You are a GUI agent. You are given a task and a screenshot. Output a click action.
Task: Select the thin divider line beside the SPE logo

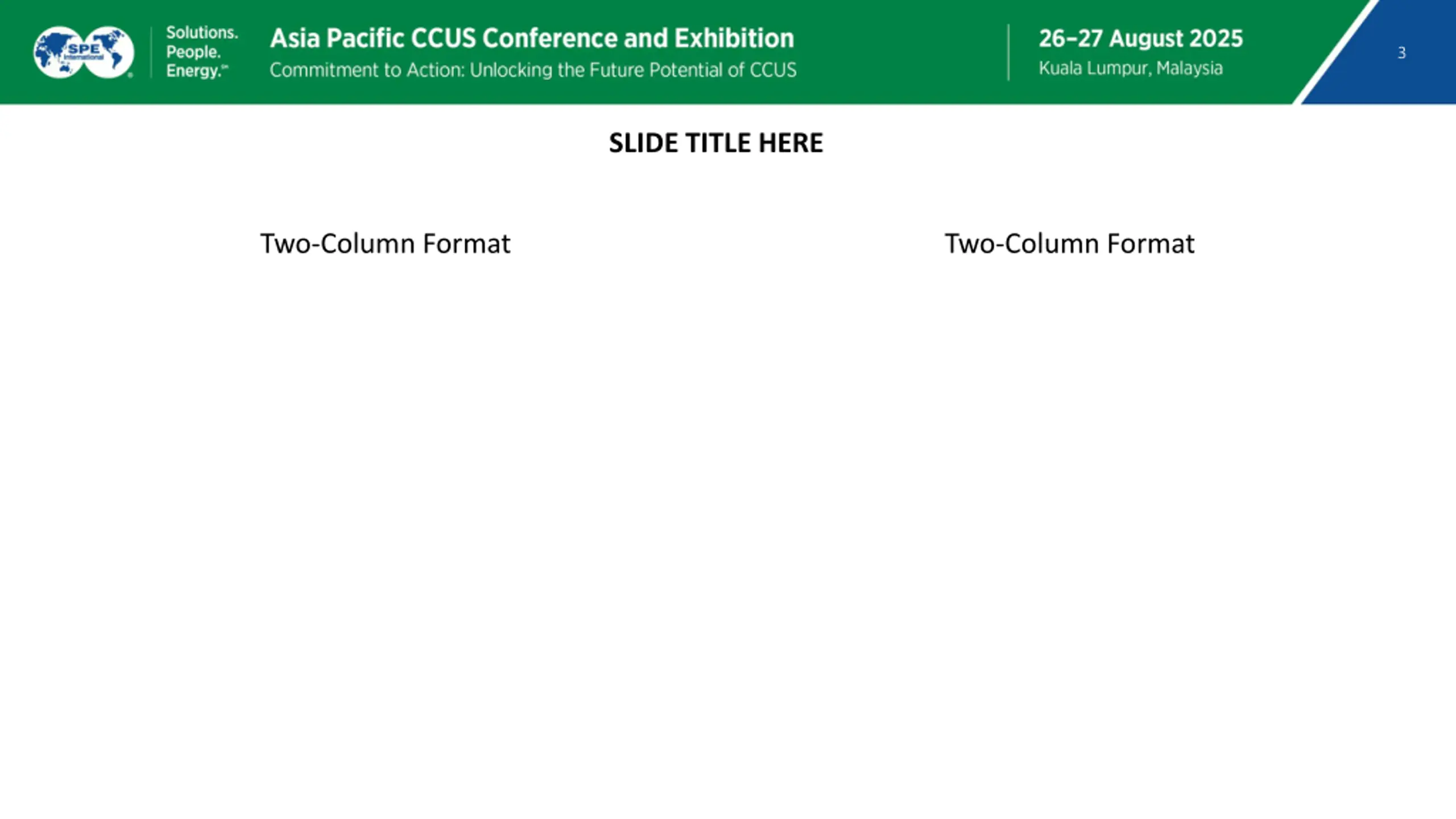151,52
